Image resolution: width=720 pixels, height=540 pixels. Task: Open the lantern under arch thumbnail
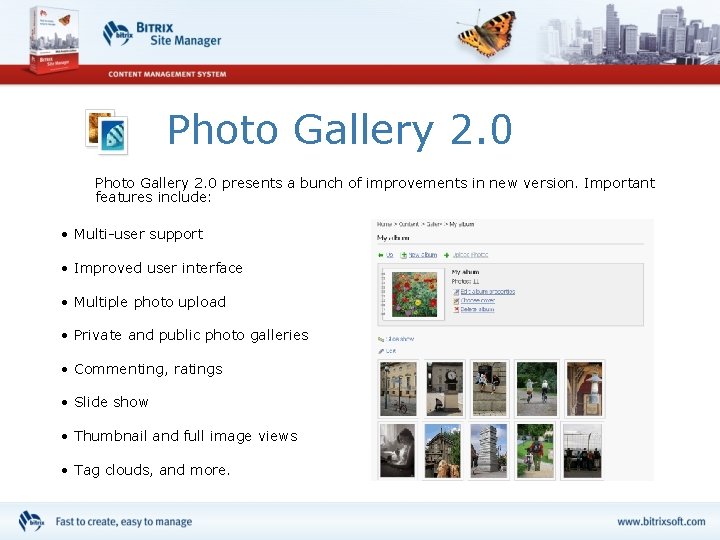point(584,388)
